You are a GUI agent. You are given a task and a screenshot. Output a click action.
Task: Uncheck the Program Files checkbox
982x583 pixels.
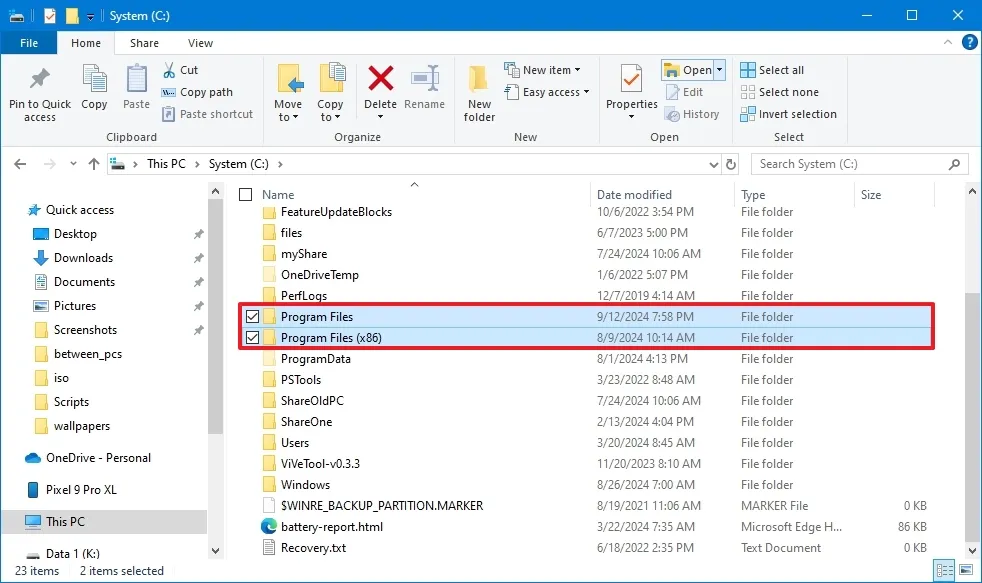[253, 316]
